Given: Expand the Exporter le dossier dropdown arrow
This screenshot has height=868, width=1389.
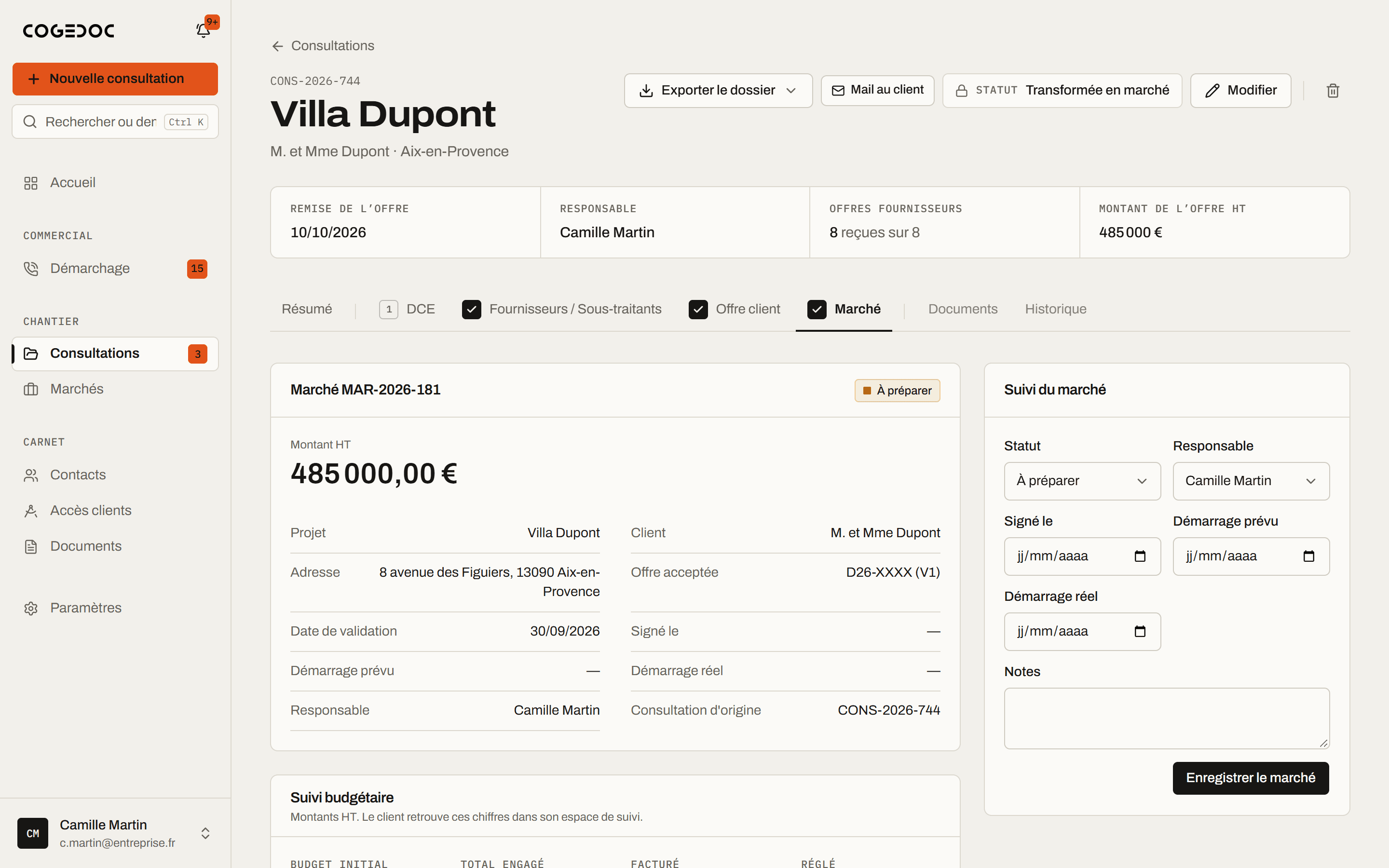Looking at the screenshot, I should coord(791,90).
